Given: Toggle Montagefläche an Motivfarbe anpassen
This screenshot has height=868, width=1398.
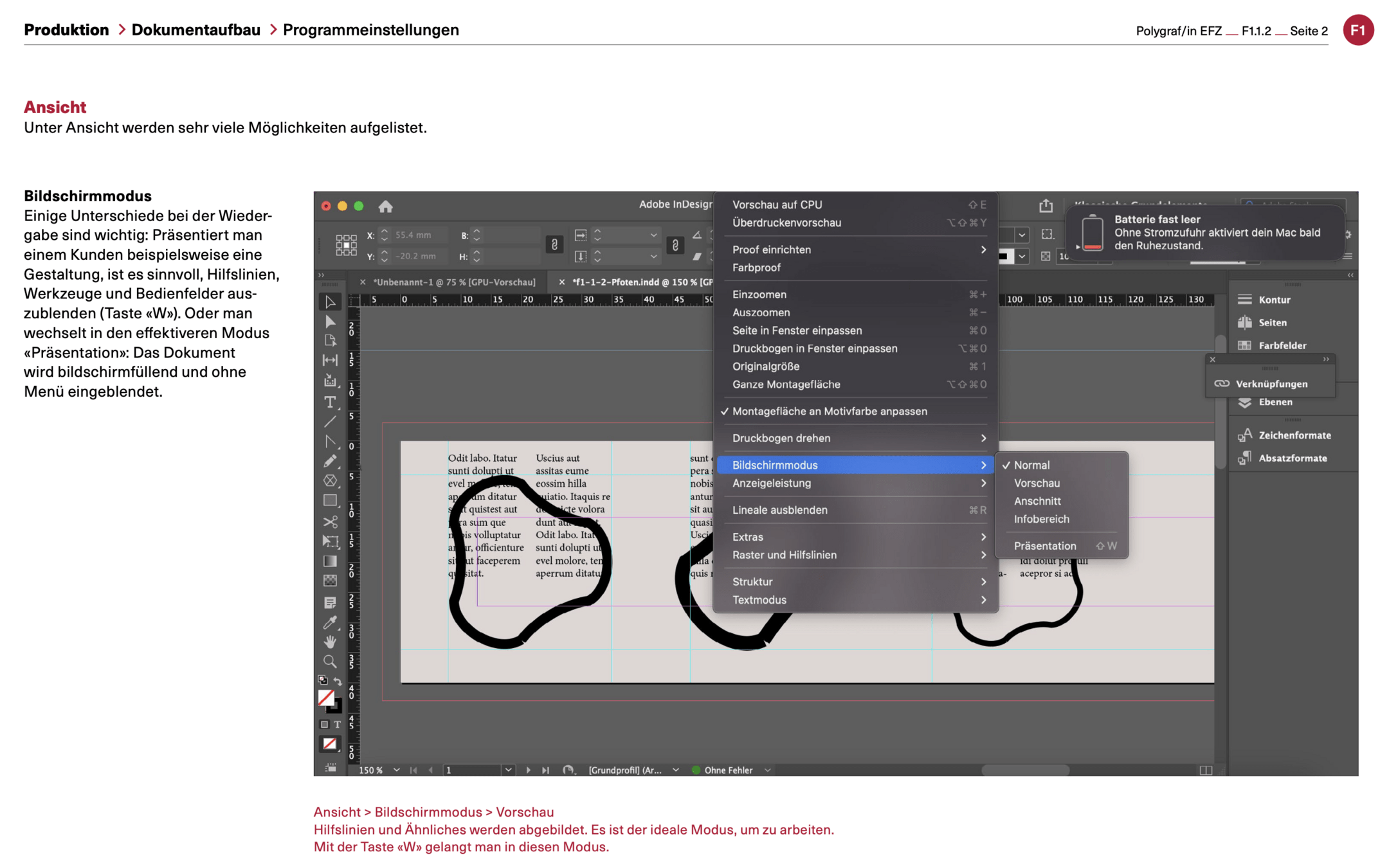Looking at the screenshot, I should [829, 411].
